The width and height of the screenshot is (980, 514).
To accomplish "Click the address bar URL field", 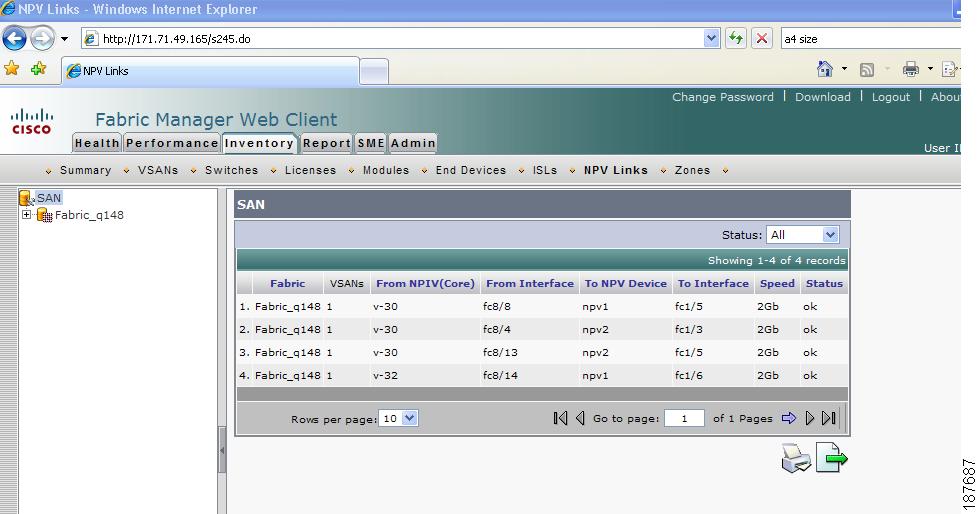I will [394, 39].
